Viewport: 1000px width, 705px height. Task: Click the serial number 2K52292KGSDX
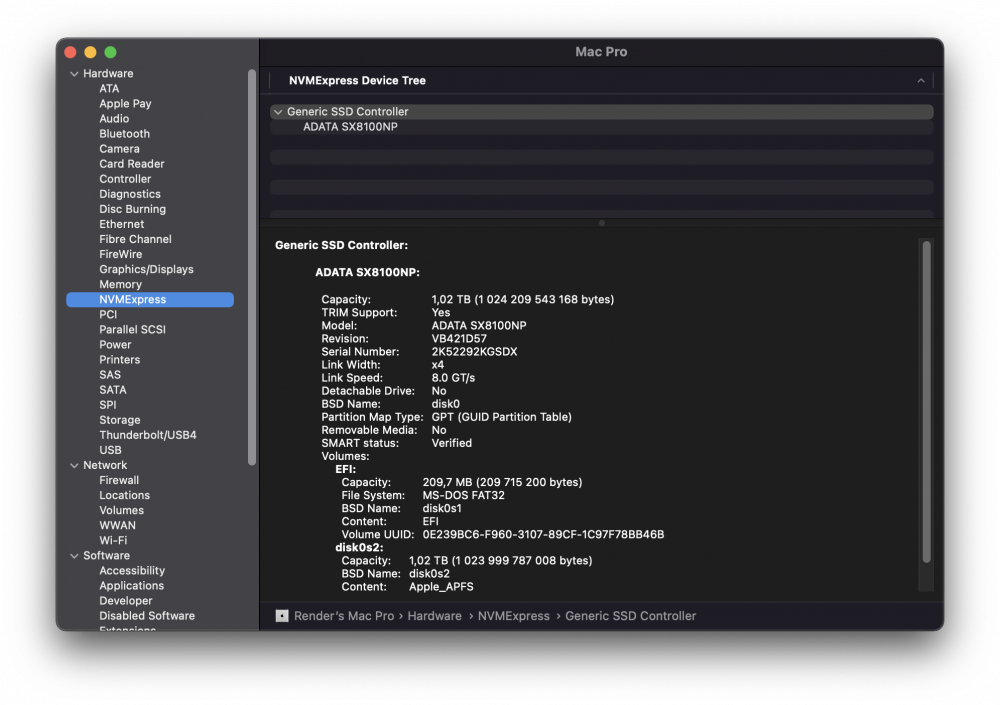(x=474, y=352)
